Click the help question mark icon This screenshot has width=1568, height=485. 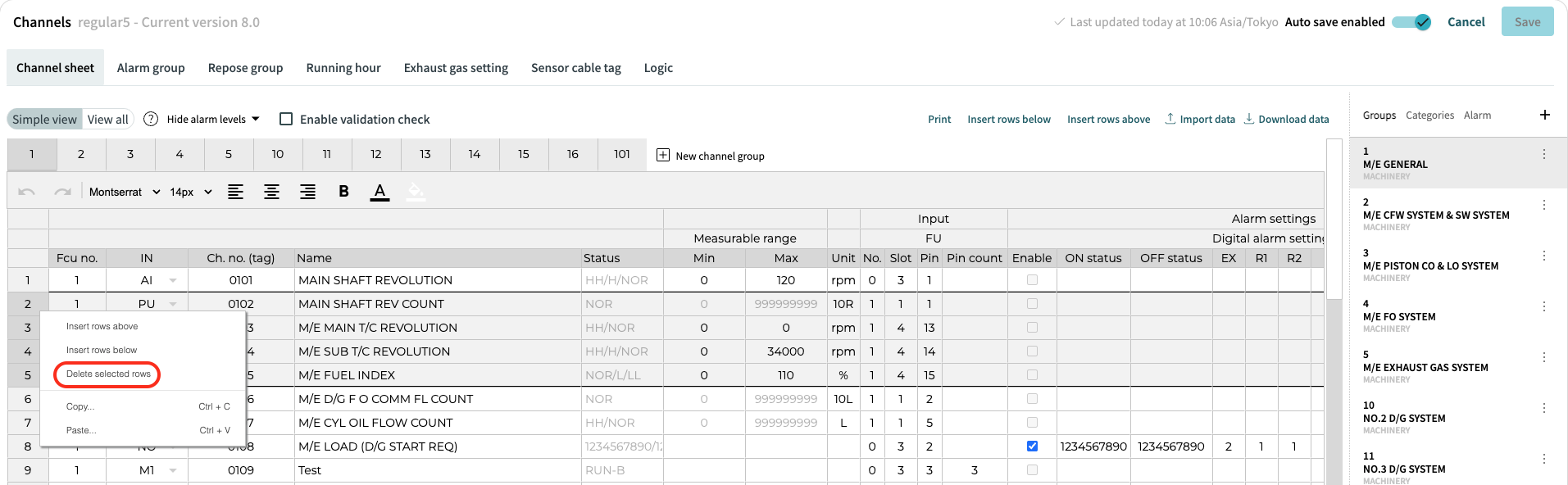(x=151, y=119)
